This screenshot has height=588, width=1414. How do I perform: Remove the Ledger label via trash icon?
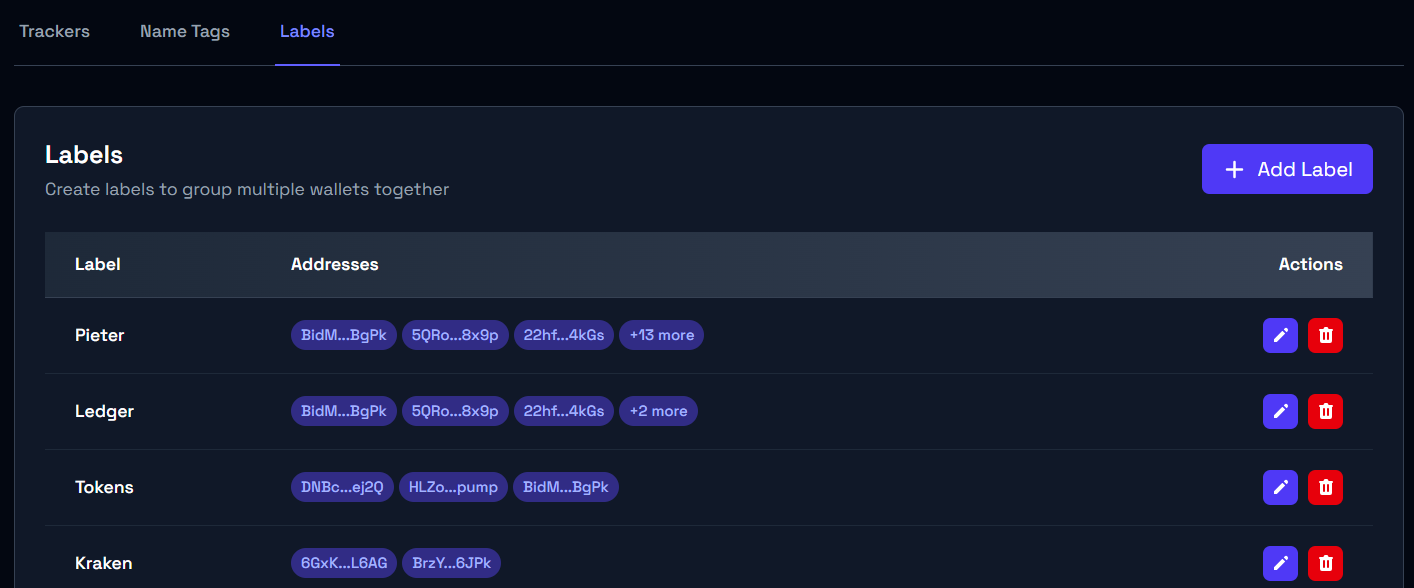point(1325,411)
